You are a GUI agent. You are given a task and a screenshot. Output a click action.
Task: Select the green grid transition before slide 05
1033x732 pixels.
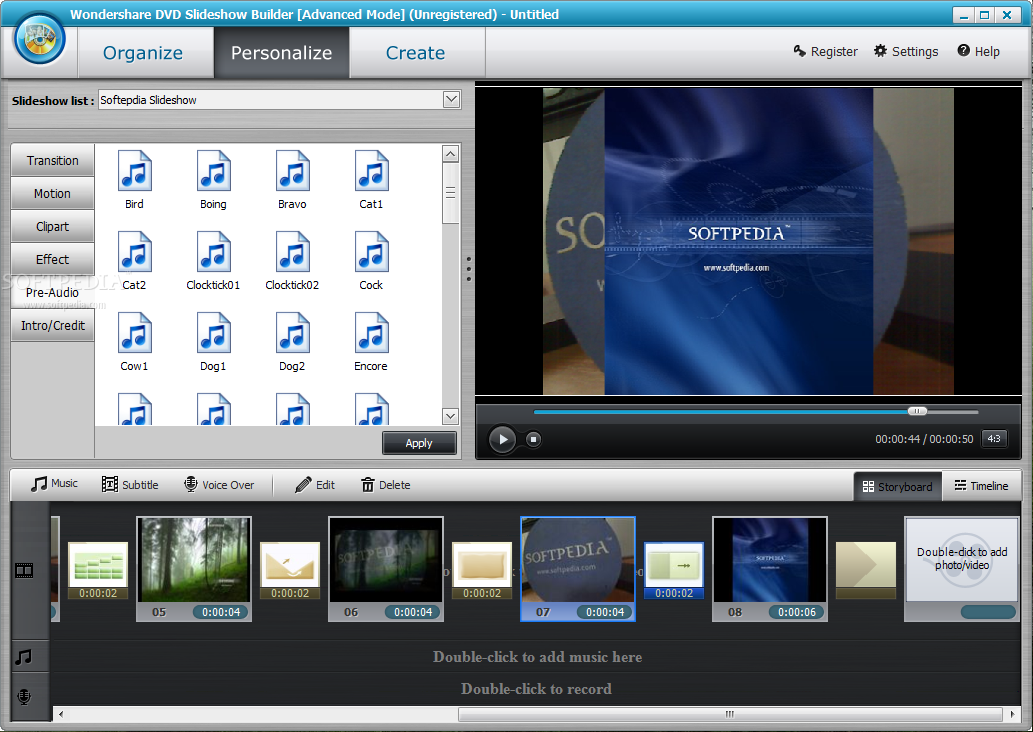(x=98, y=571)
